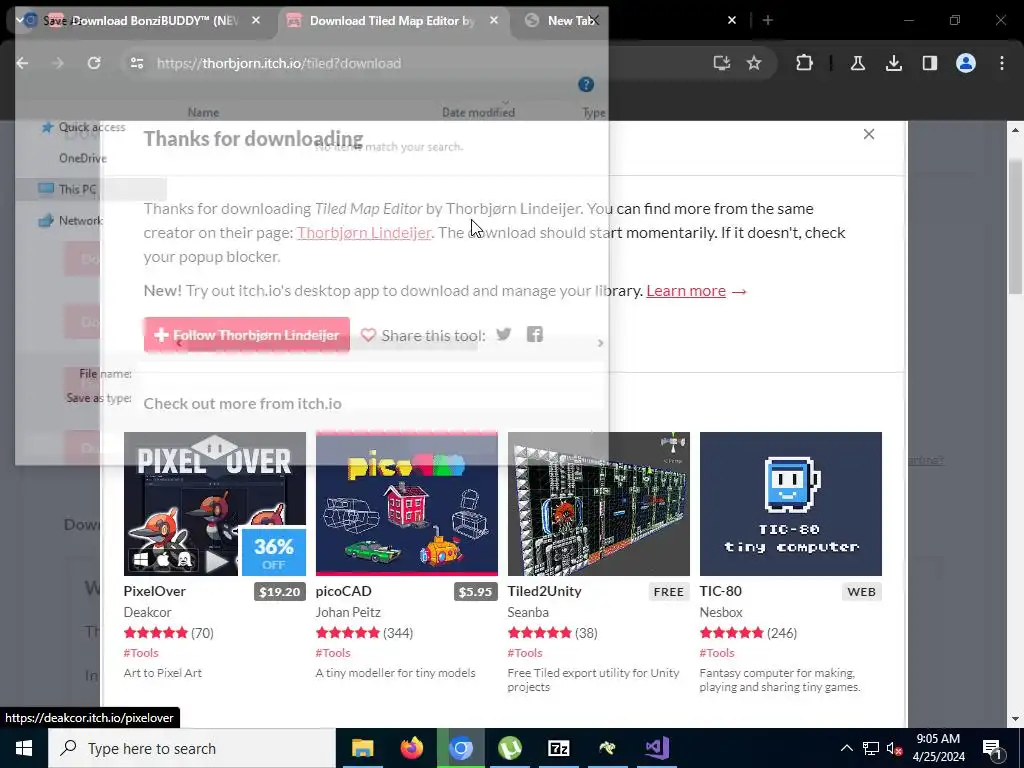Open Visual Studio from the taskbar
Screen dimensions: 1024x768
point(656,748)
